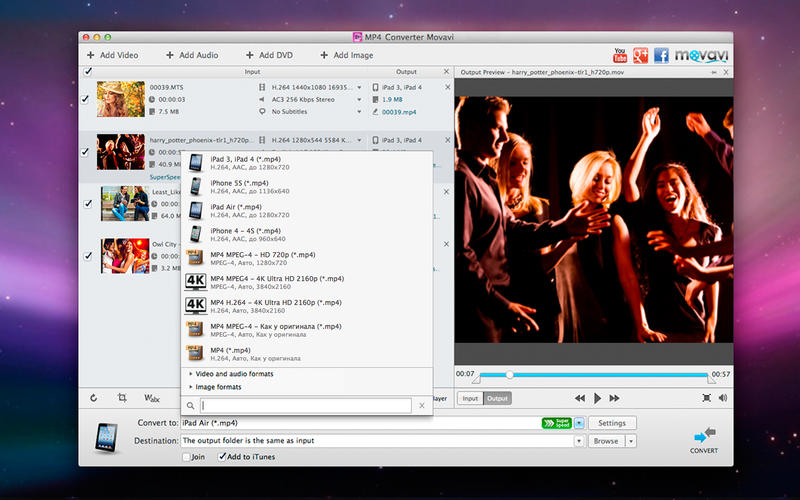Expand the Image formats section
The height and width of the screenshot is (500, 800).
(x=218, y=386)
